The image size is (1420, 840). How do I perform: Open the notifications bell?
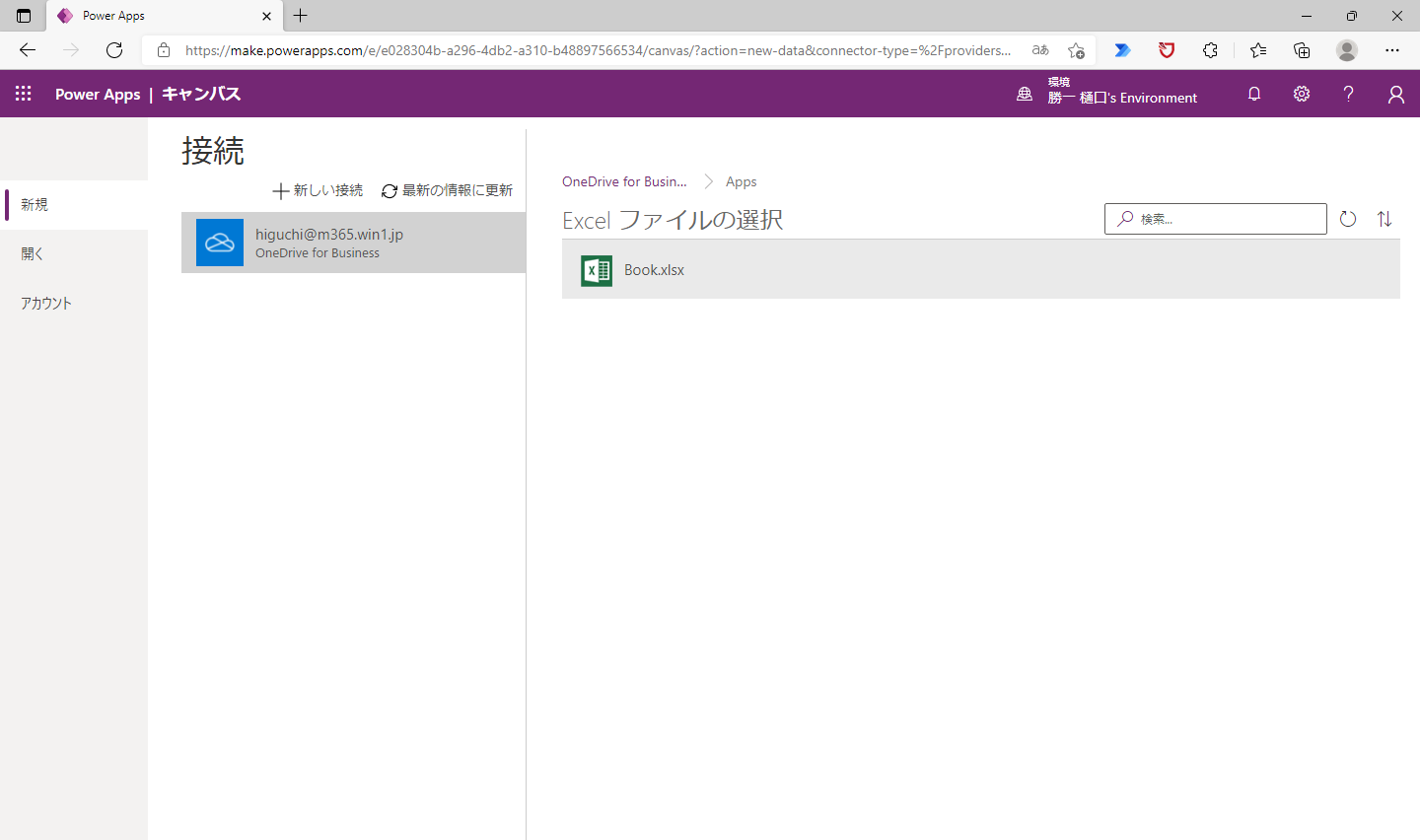tap(1254, 94)
